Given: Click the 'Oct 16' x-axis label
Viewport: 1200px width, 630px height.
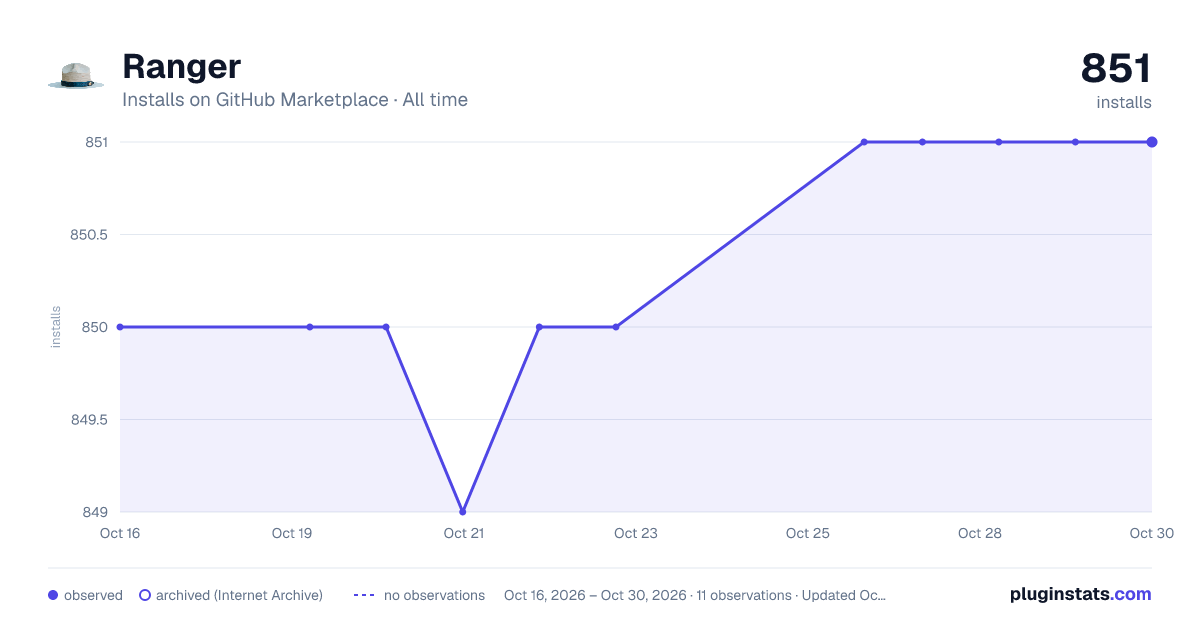Looking at the screenshot, I should pos(120,533).
